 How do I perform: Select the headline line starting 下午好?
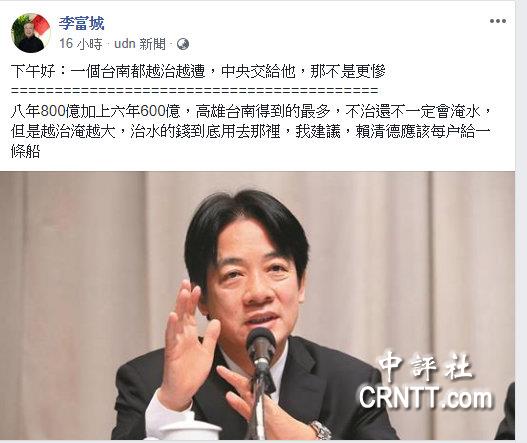(x=198, y=71)
